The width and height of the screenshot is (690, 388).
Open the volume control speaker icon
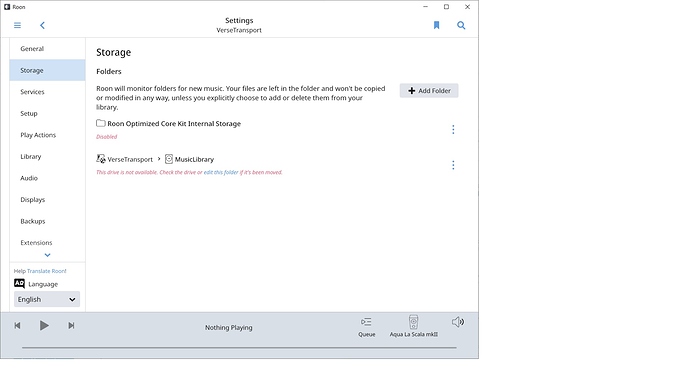[x=458, y=322]
